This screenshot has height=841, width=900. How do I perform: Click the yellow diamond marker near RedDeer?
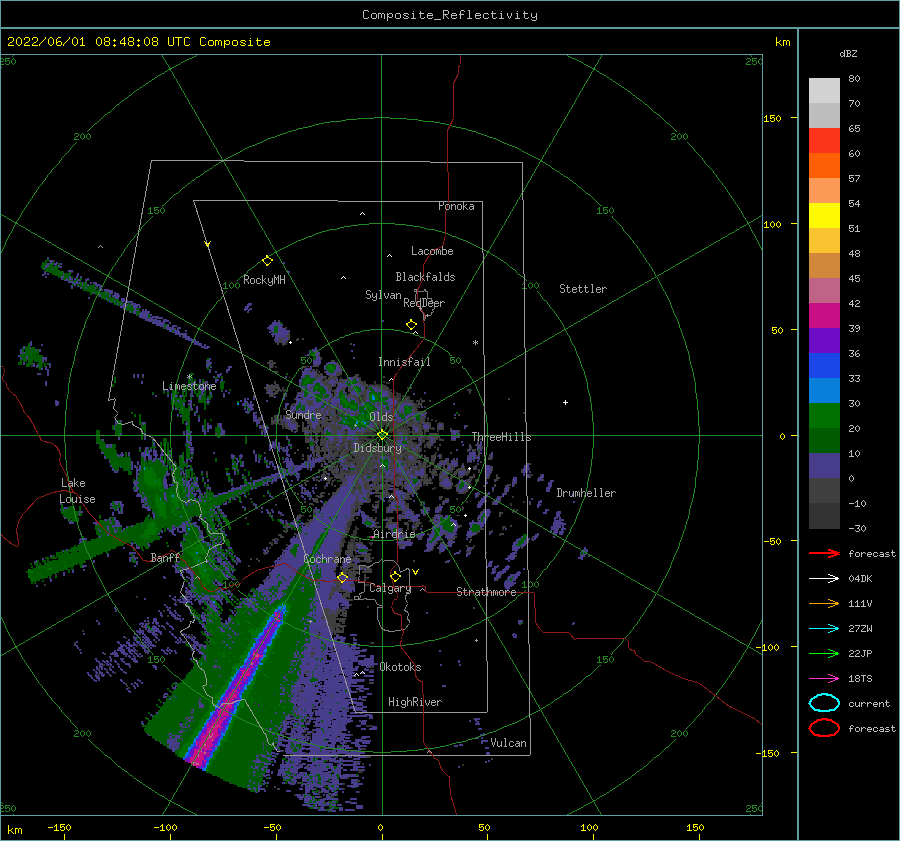tap(411, 325)
